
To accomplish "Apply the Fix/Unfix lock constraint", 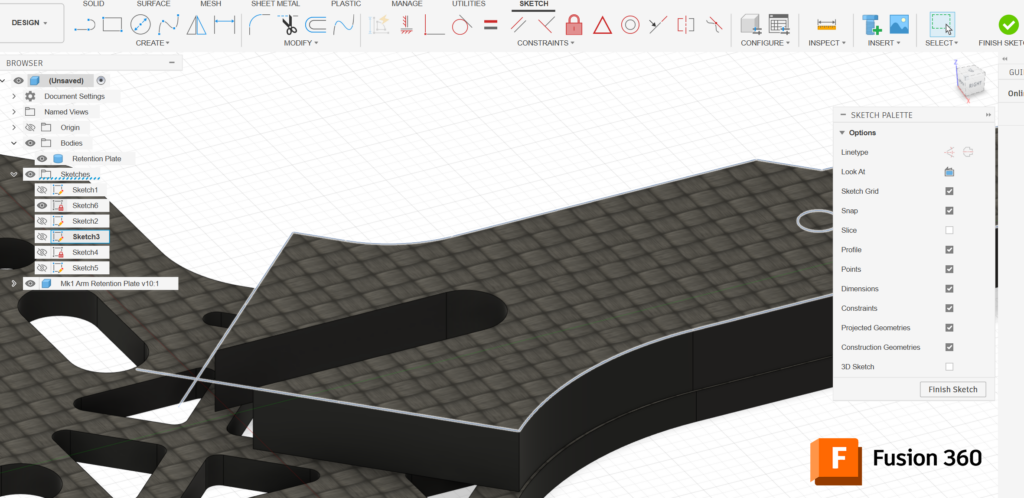I will pos(574,25).
